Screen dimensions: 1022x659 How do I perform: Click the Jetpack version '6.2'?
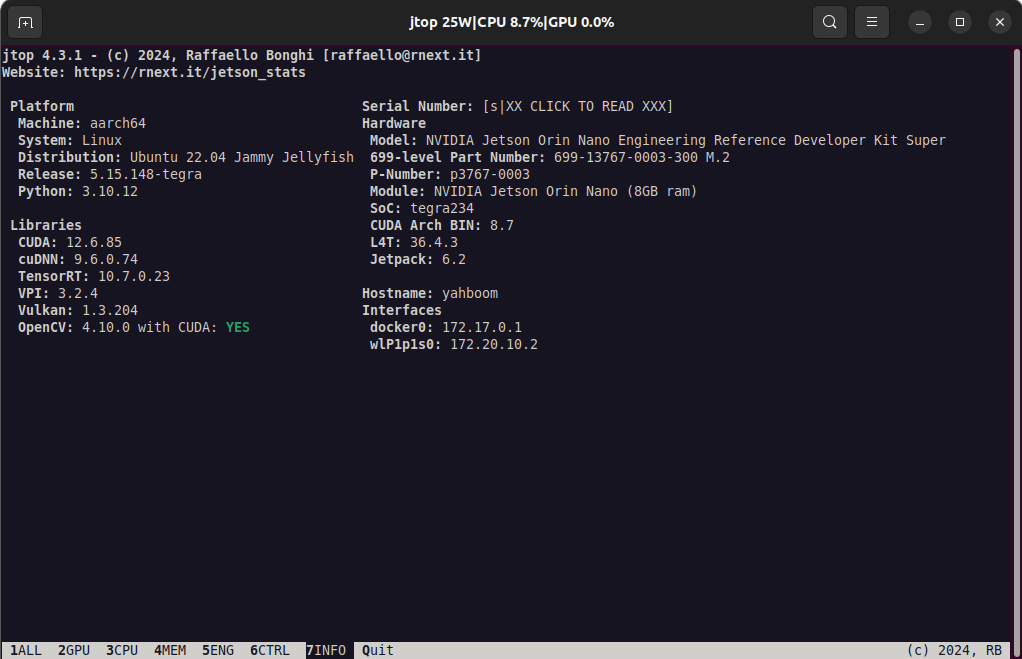click(x=454, y=259)
